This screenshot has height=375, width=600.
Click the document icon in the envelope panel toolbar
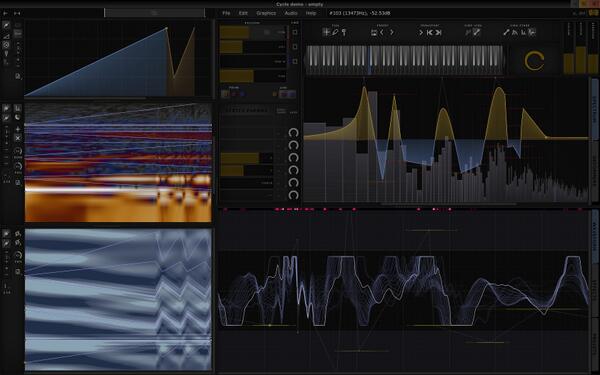18,77
